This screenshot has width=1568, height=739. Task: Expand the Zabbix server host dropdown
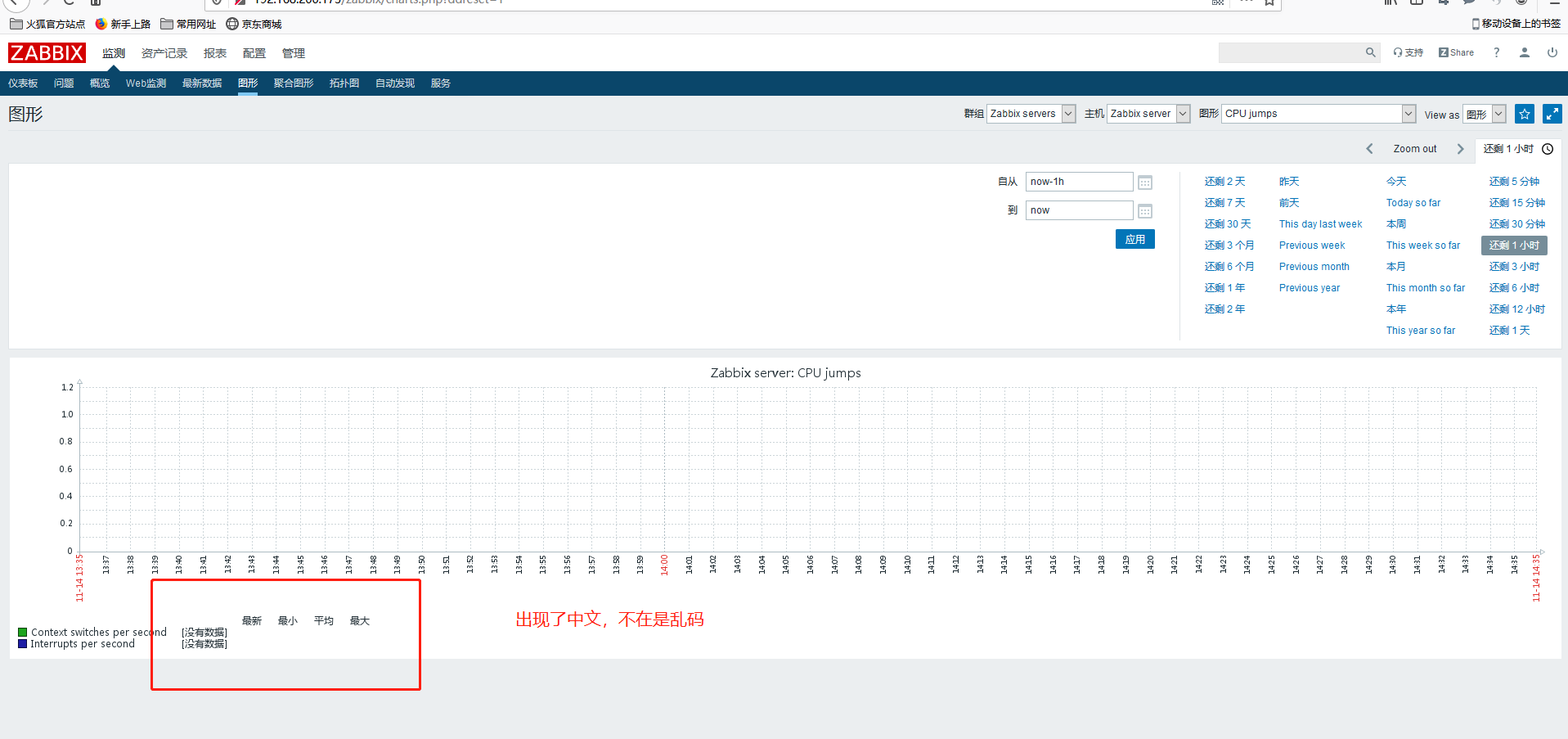(x=1183, y=114)
